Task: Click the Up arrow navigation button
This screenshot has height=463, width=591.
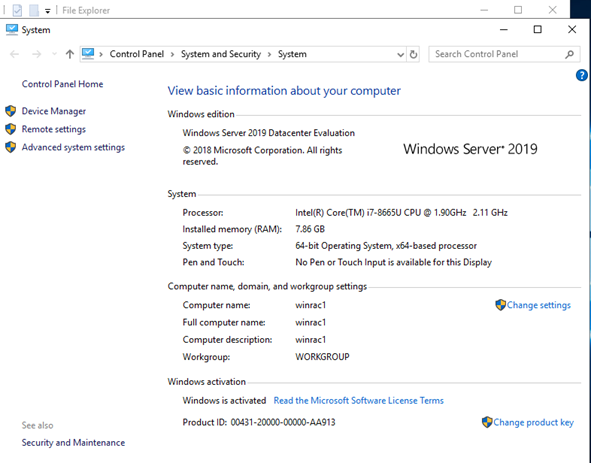Action: coord(69,54)
